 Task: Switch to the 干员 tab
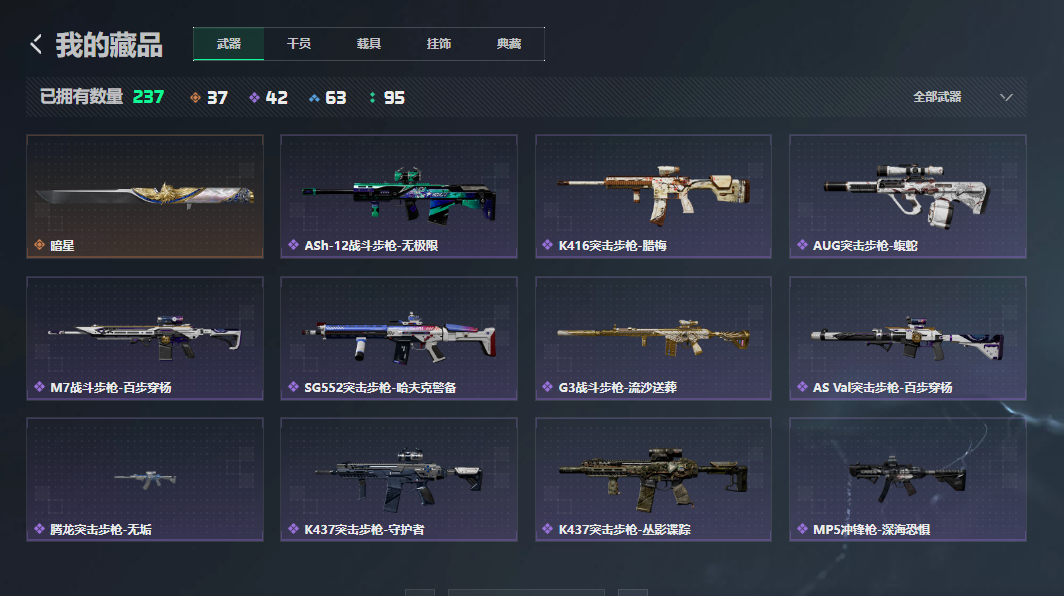tap(299, 44)
